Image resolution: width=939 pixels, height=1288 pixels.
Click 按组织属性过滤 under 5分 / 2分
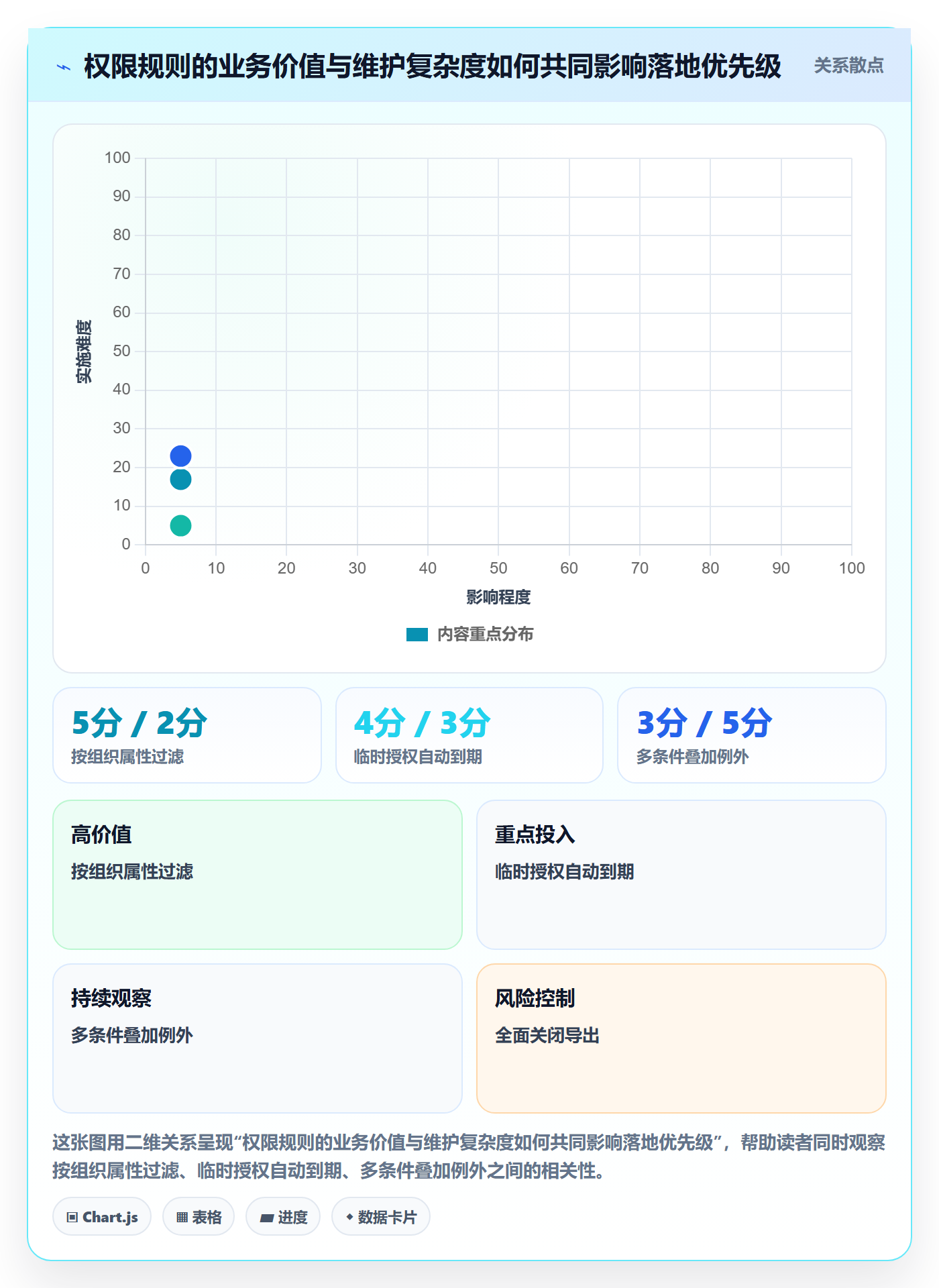pos(127,757)
